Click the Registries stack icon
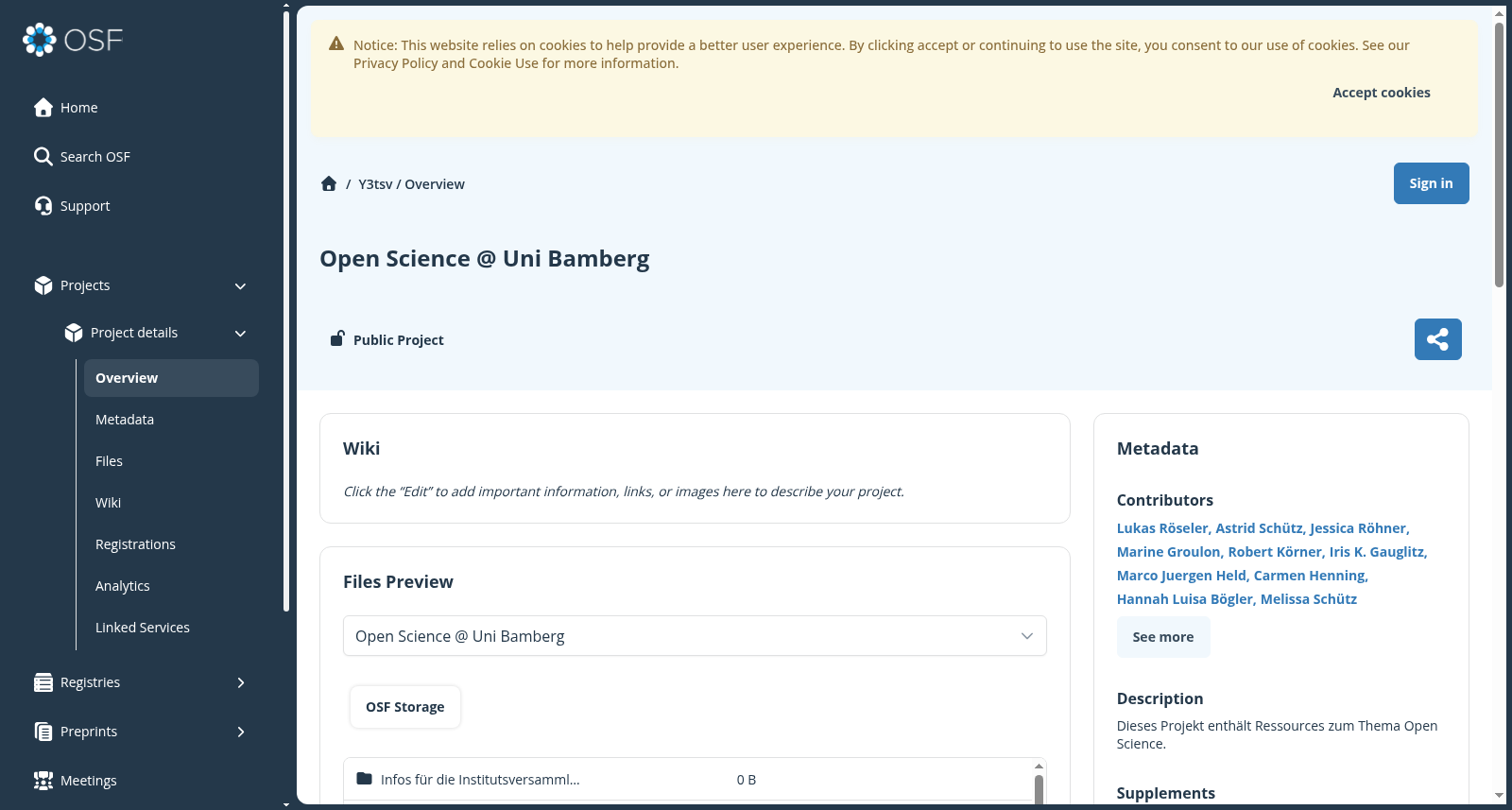The height and width of the screenshot is (810, 1512). coord(43,682)
